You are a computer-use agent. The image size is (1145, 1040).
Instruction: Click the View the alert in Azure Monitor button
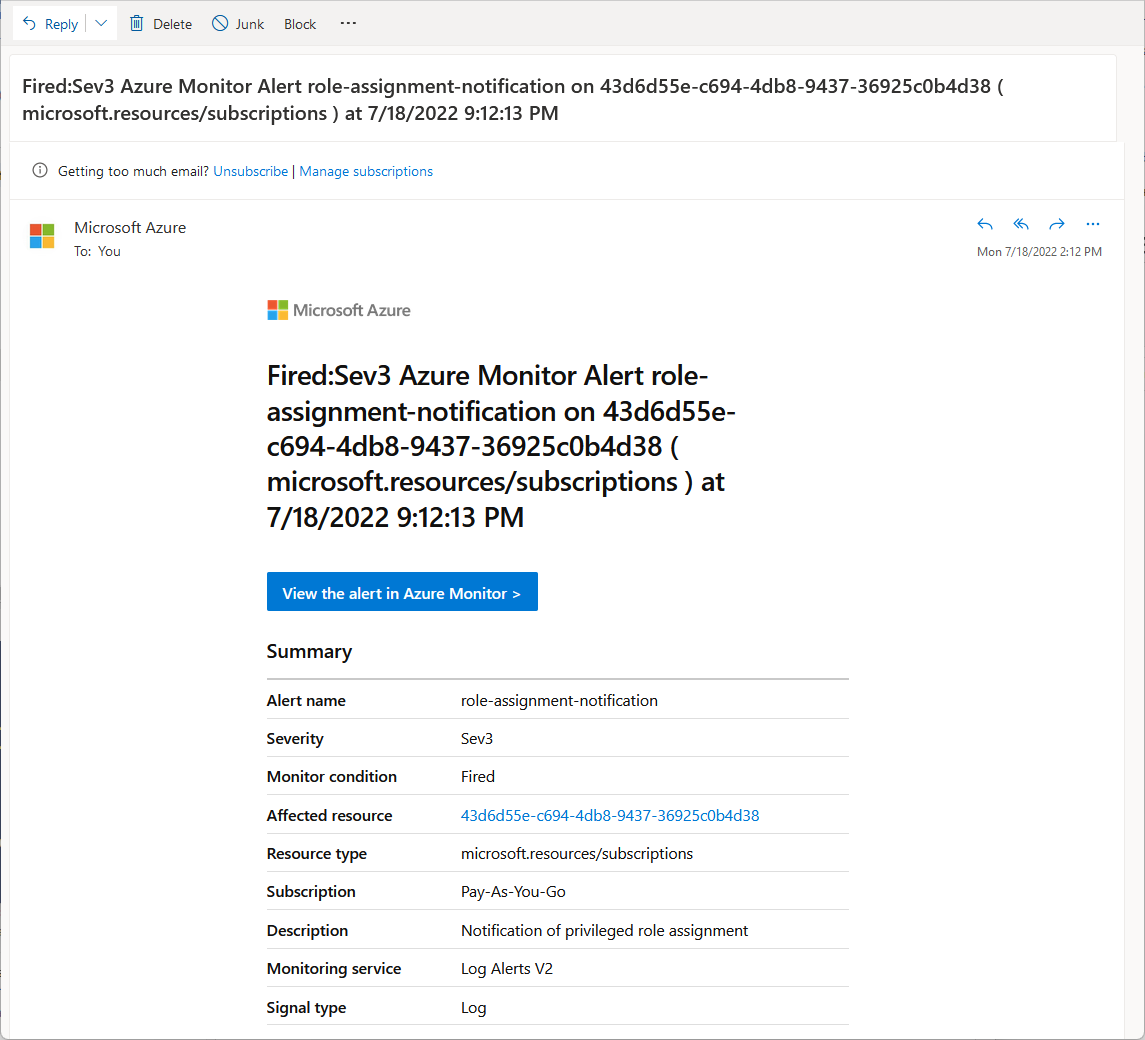[x=402, y=592]
